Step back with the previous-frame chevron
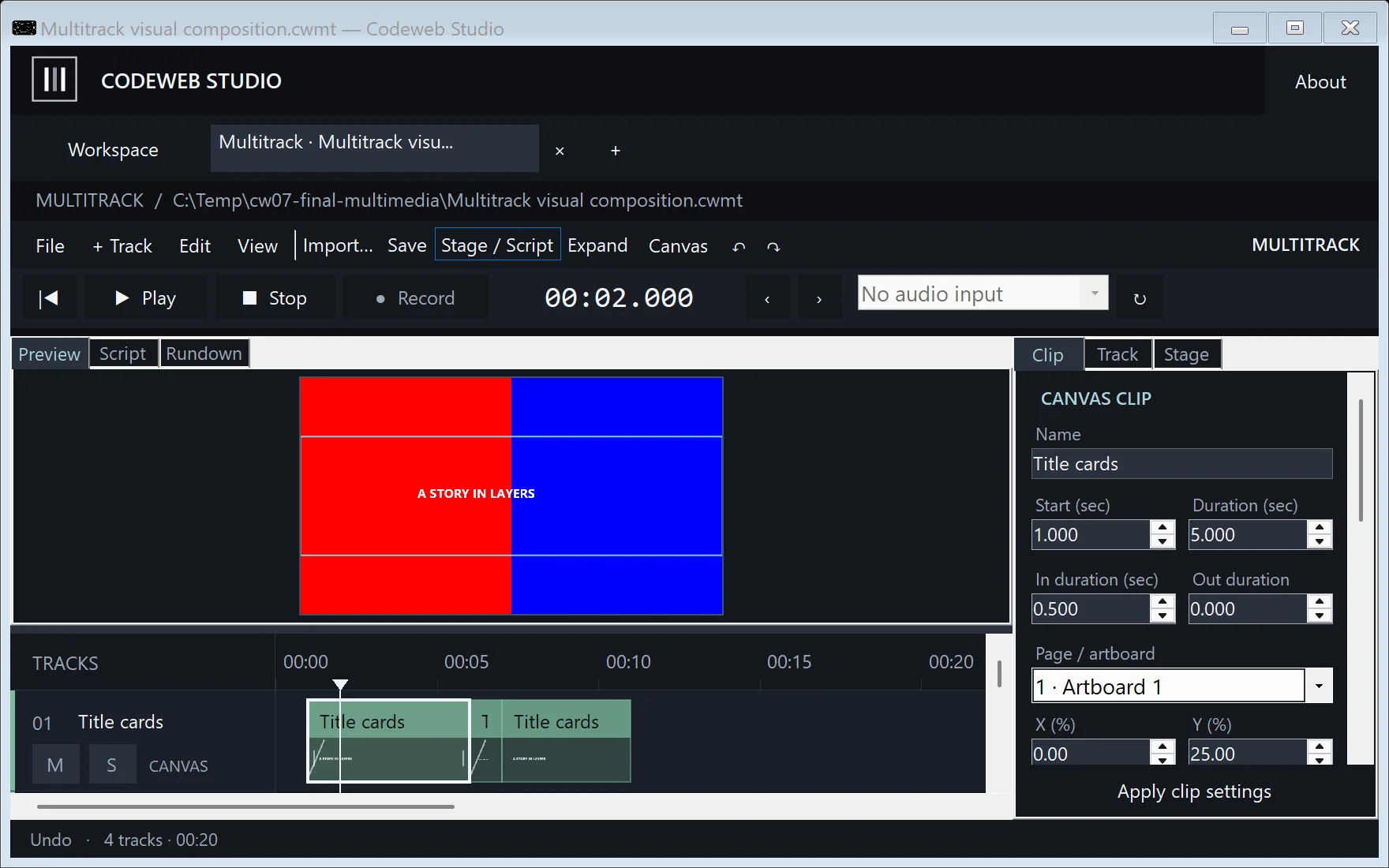The width and height of the screenshot is (1389, 868). pyautogui.click(x=767, y=298)
